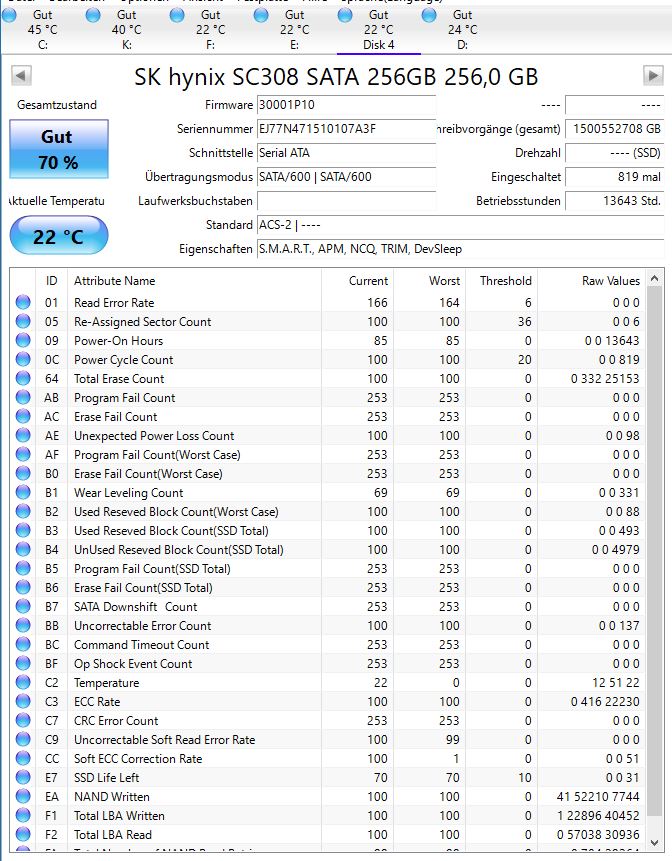Click the Gut 70 % health status button

tap(59, 149)
